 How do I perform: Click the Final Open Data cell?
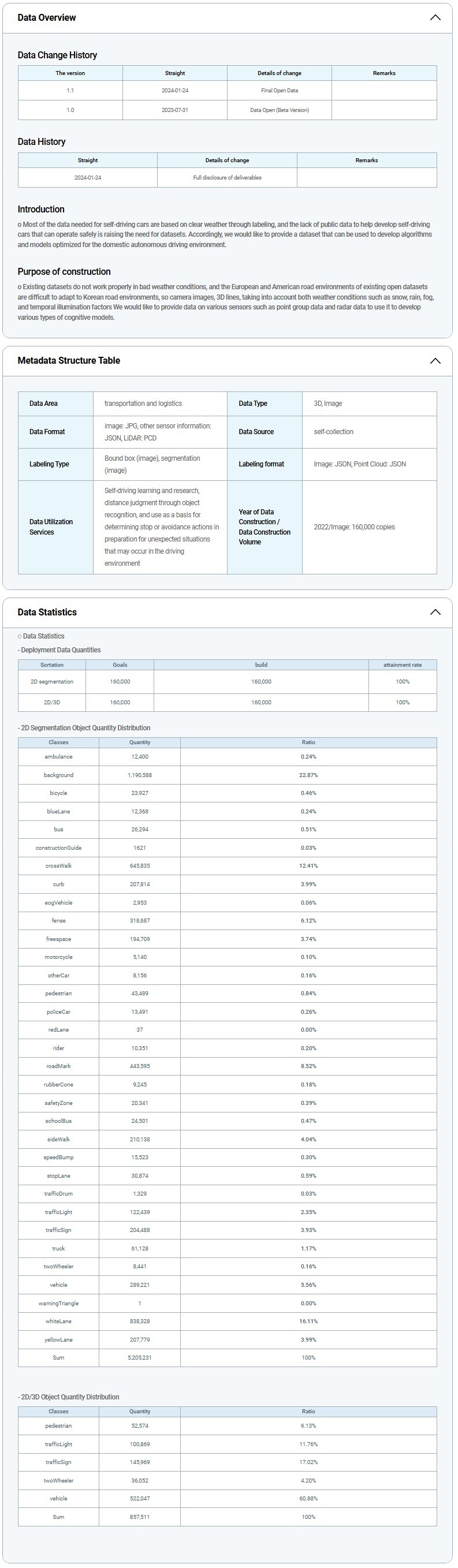pyautogui.click(x=280, y=91)
